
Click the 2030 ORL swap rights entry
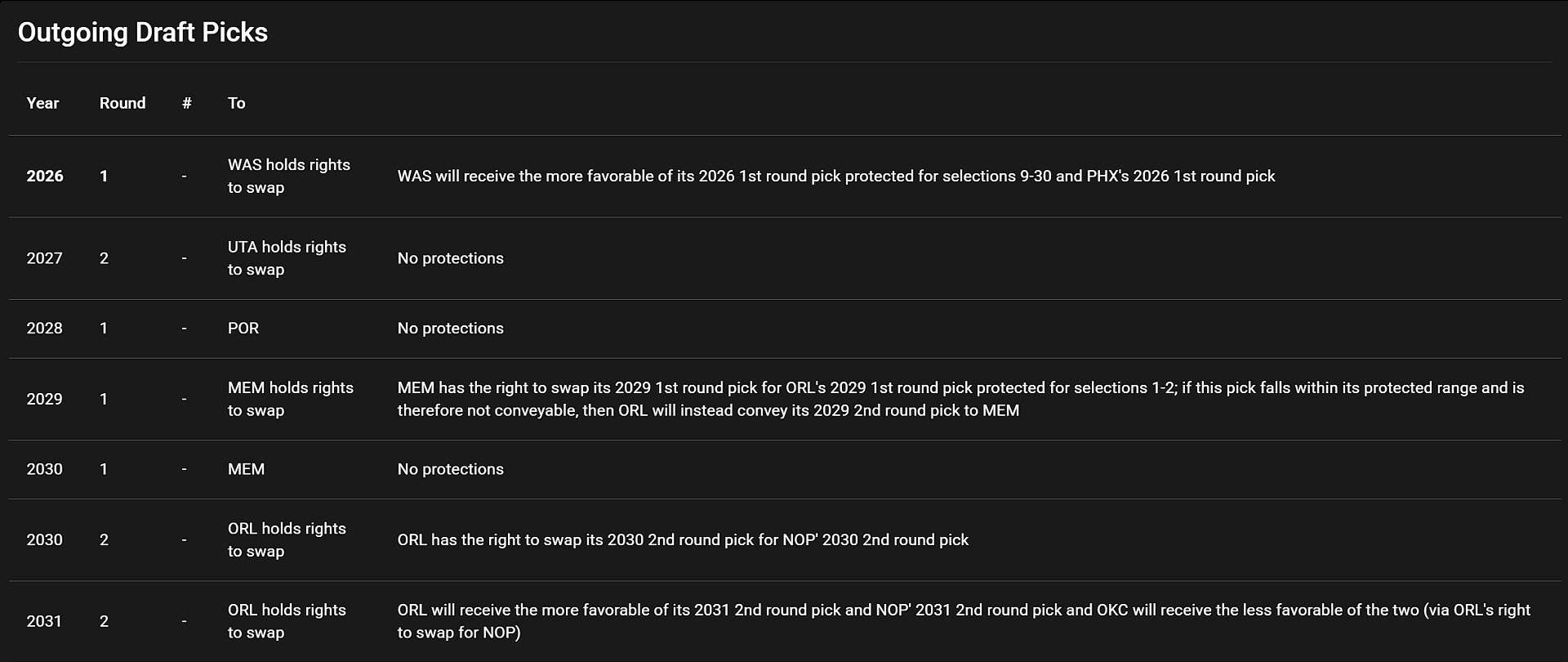(287, 540)
